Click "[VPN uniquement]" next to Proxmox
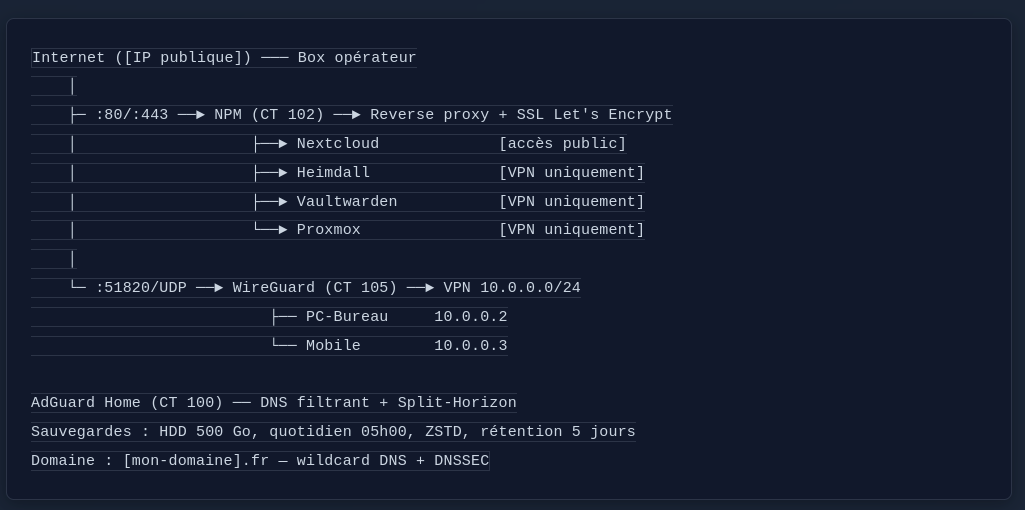 coord(571,230)
